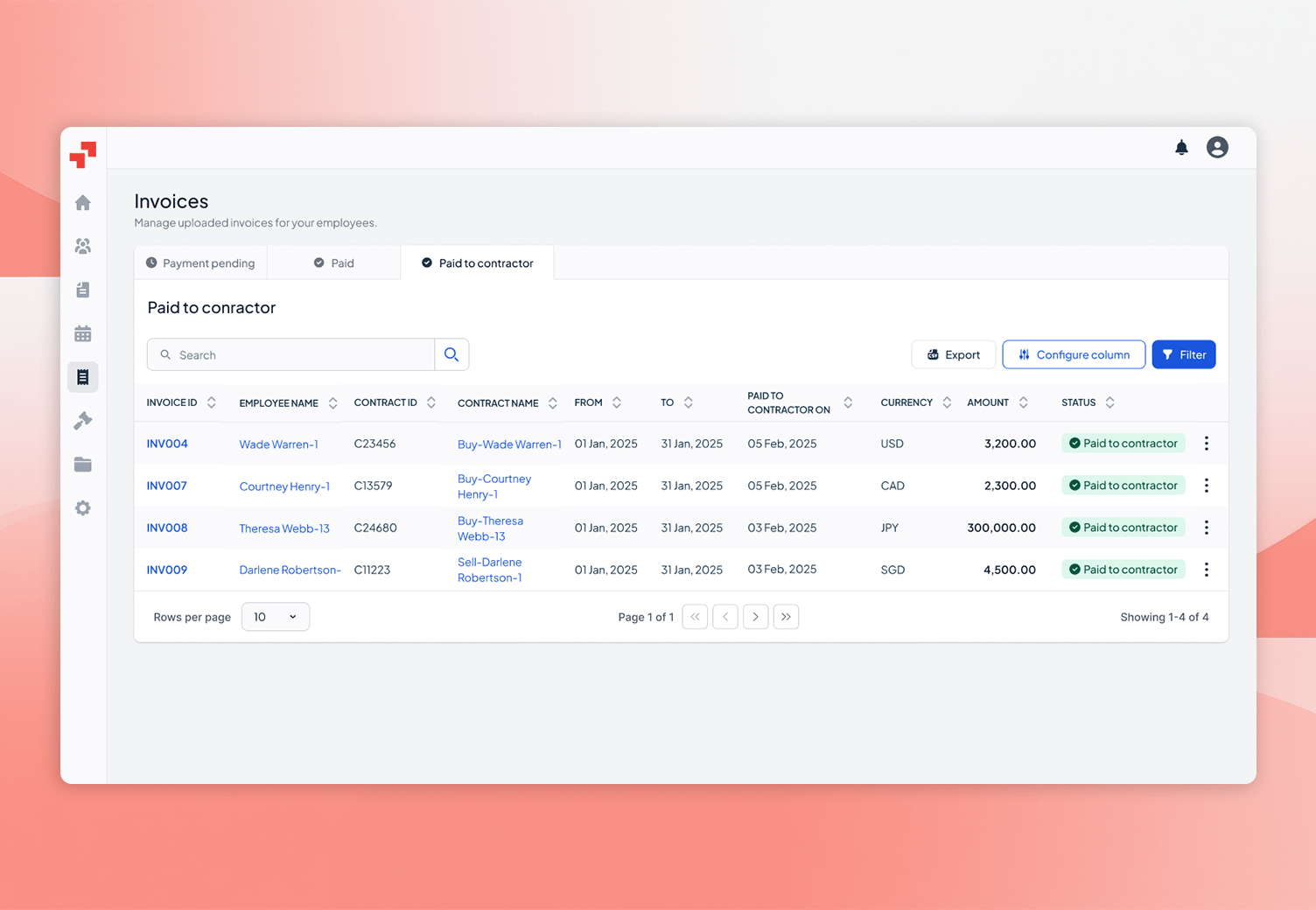This screenshot has height=910, width=1316.
Task: Open the calendar sidebar icon
Action: (83, 333)
